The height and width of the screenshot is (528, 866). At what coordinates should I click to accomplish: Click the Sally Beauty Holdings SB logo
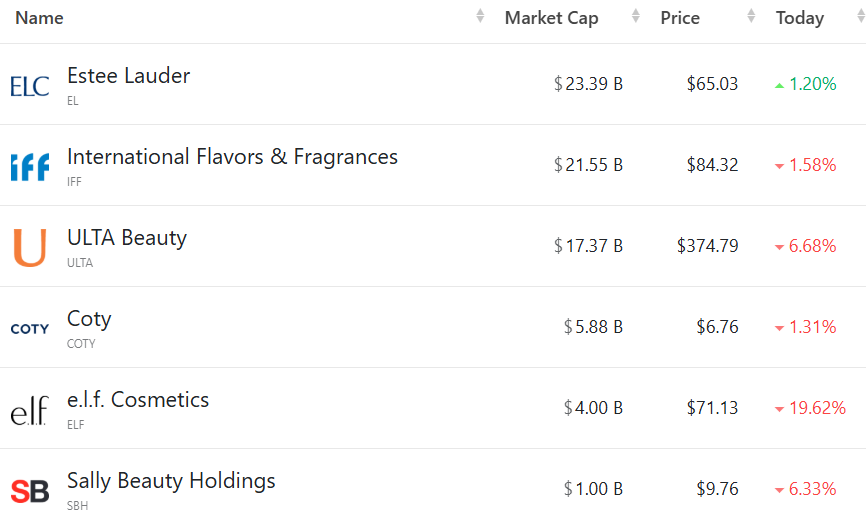(30, 491)
